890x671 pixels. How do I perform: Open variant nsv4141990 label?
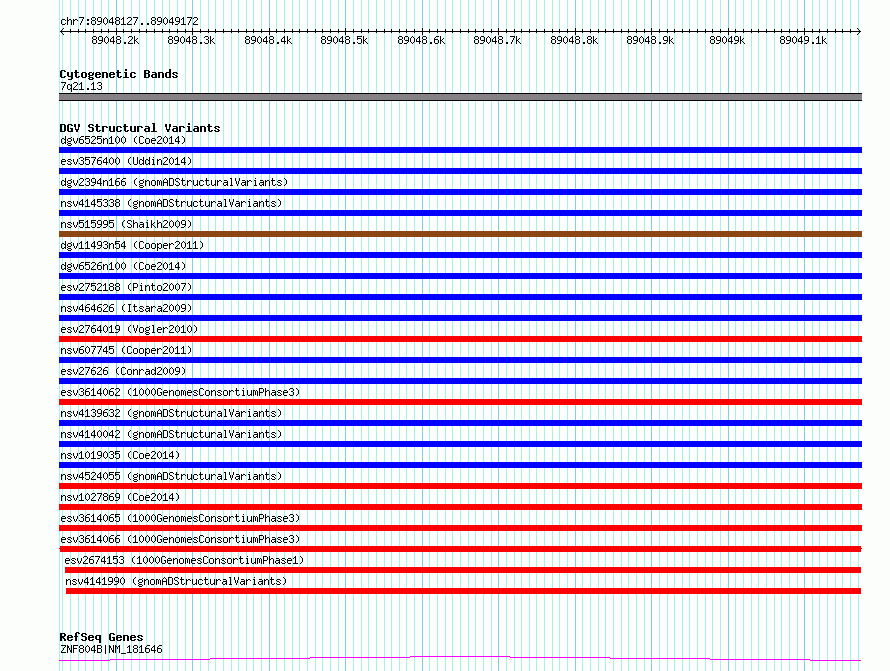[176, 581]
